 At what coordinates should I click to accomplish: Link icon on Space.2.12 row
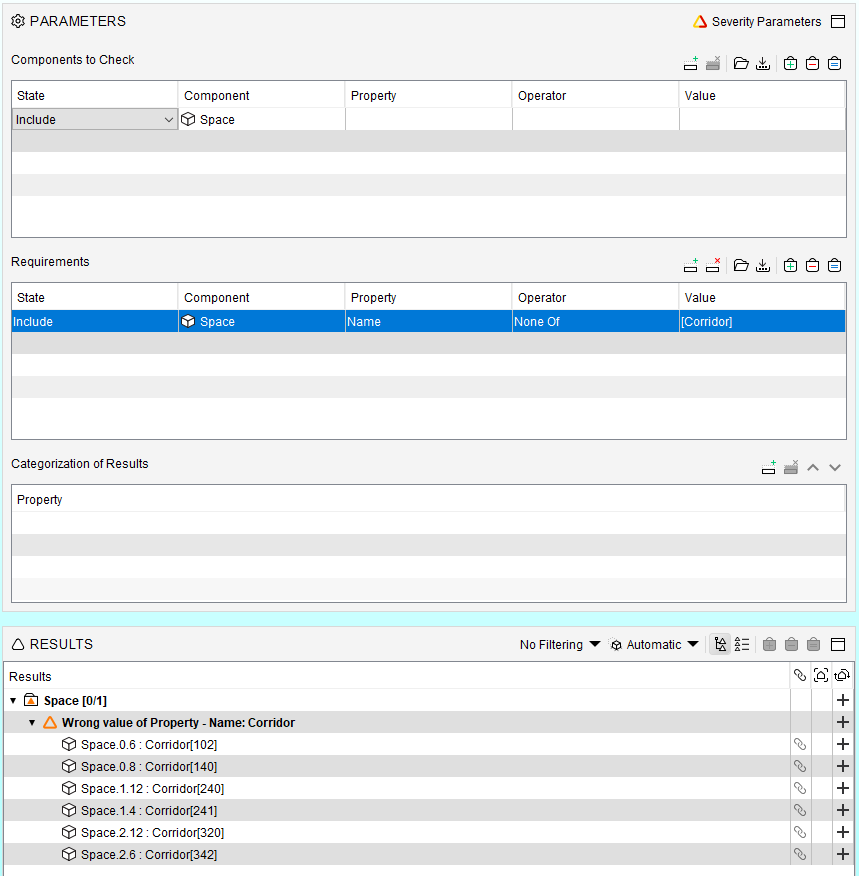pyautogui.click(x=800, y=832)
